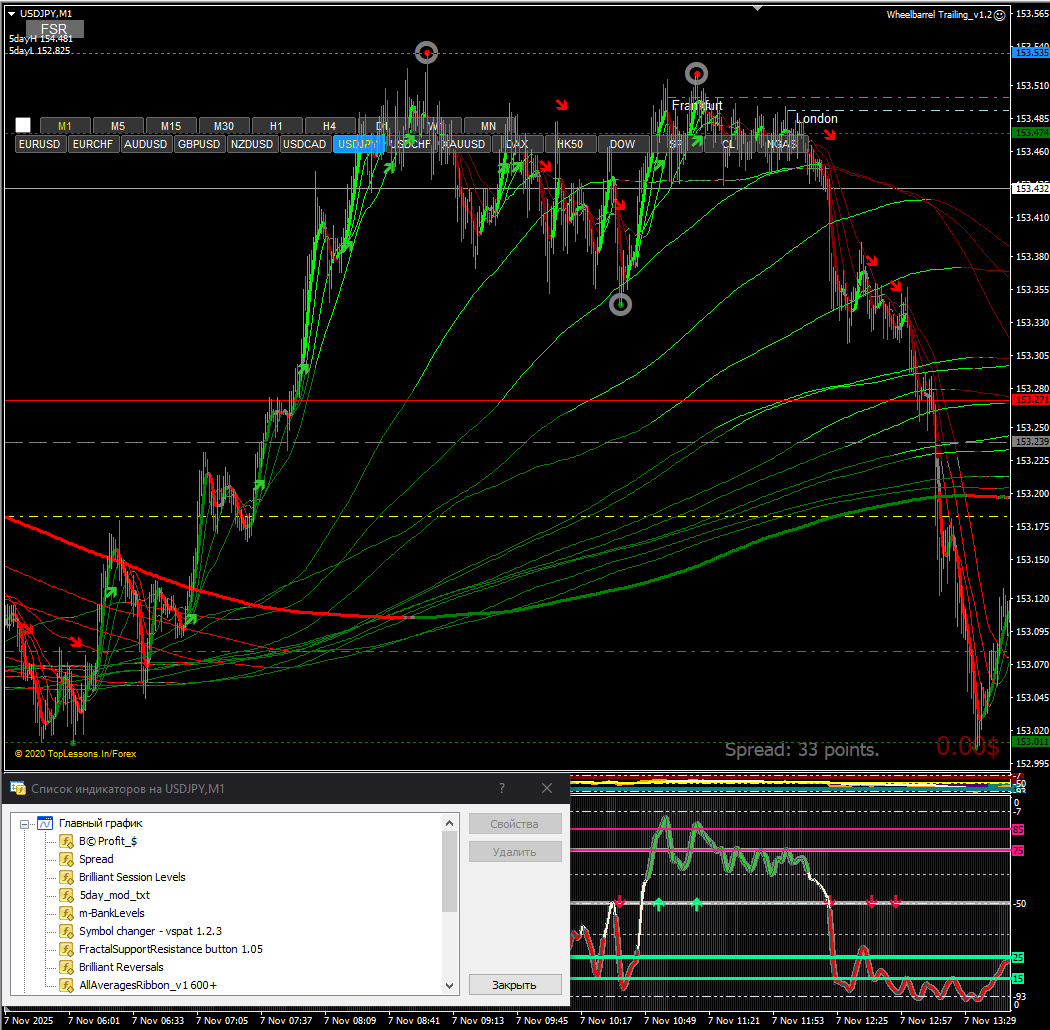Click the highlighted USDJPY symbol button
The width and height of the screenshot is (1050, 1030).
click(358, 144)
